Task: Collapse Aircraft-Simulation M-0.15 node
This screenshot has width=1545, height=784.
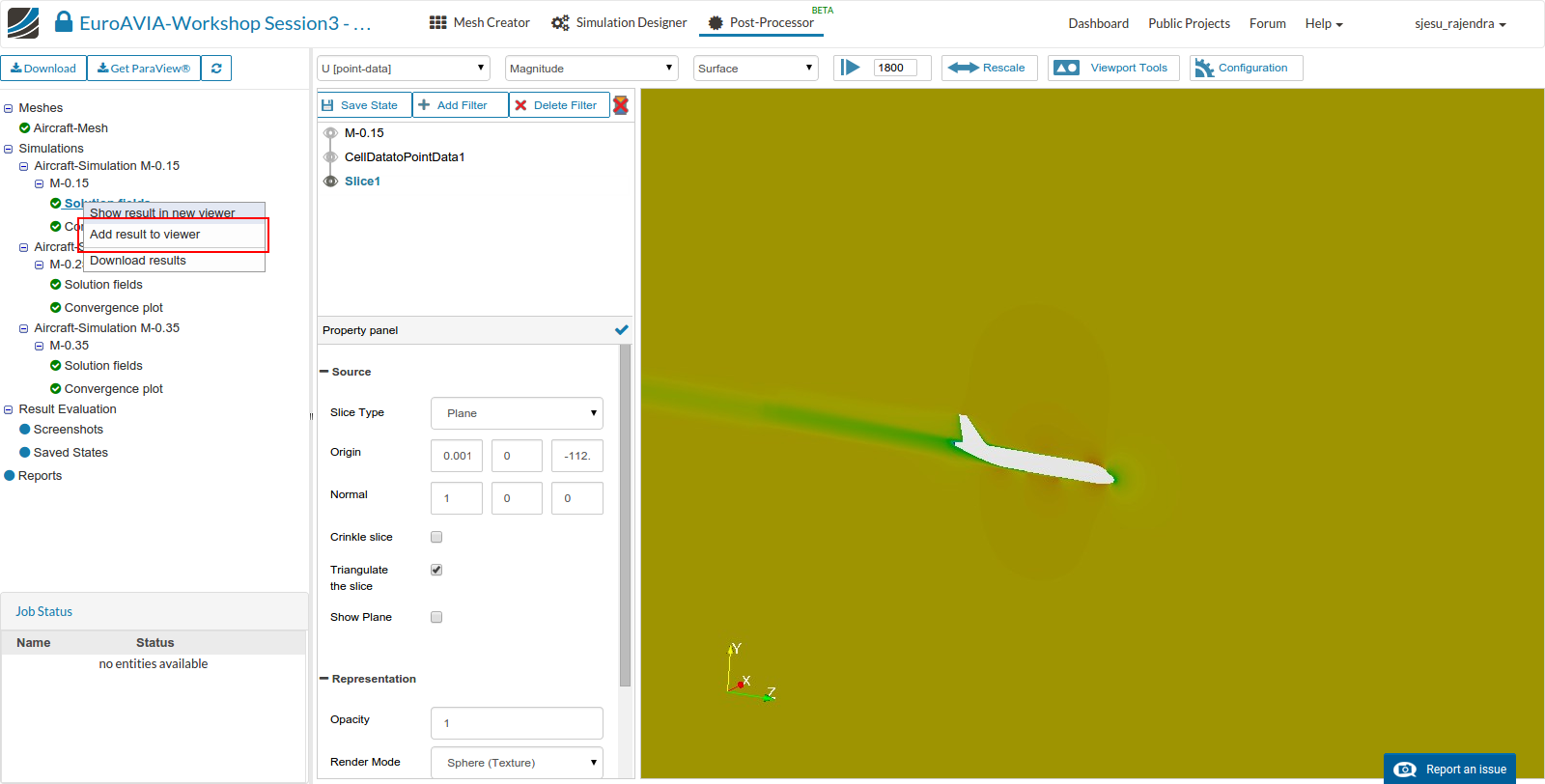Action: point(24,166)
